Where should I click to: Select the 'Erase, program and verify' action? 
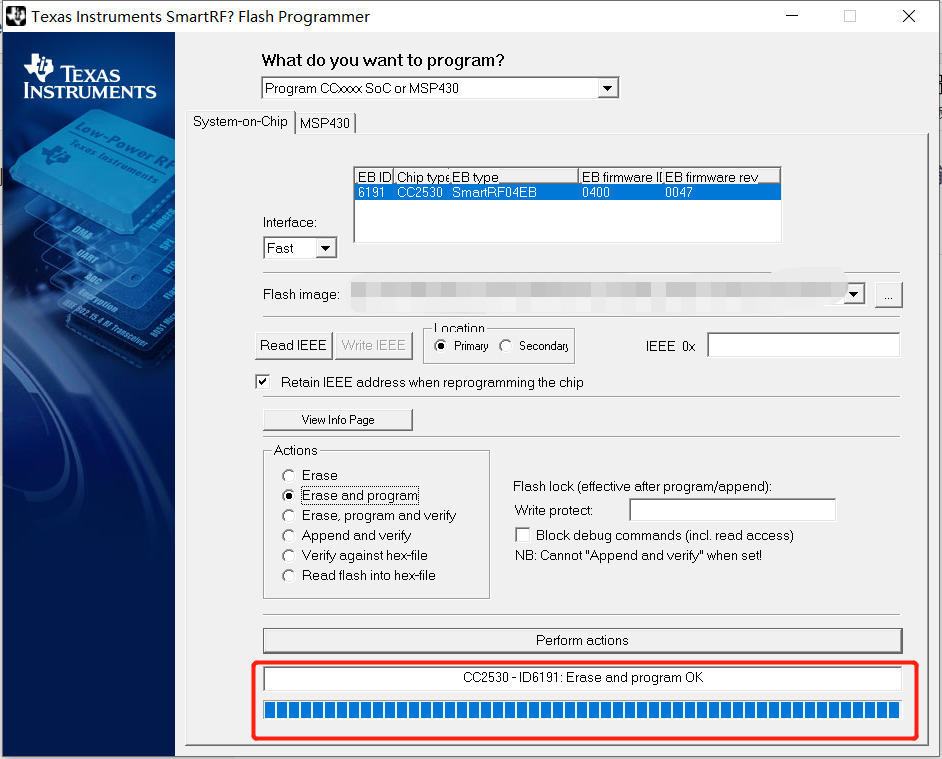(x=288, y=515)
